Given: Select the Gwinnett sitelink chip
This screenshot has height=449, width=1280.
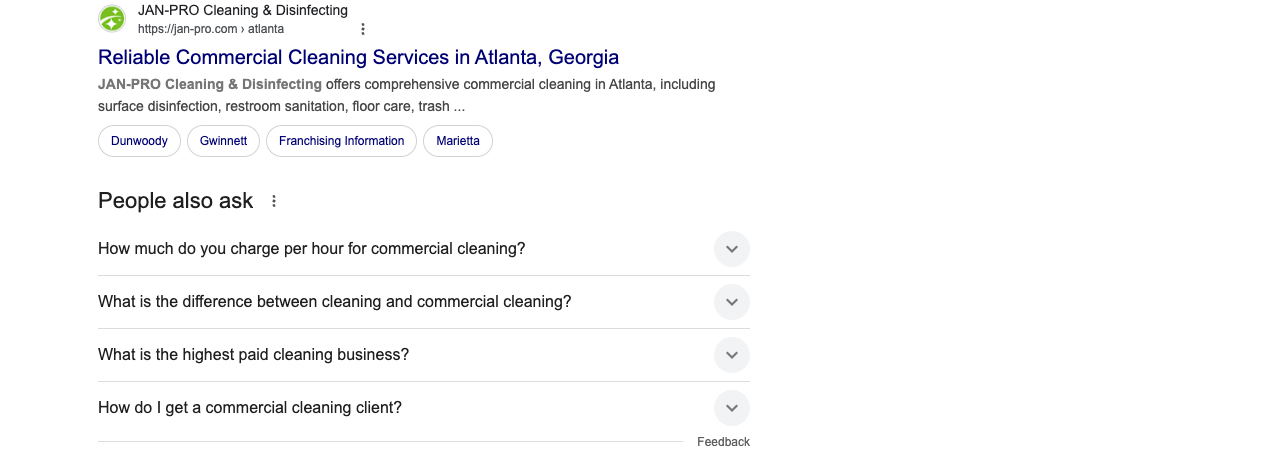Looking at the screenshot, I should point(223,141).
